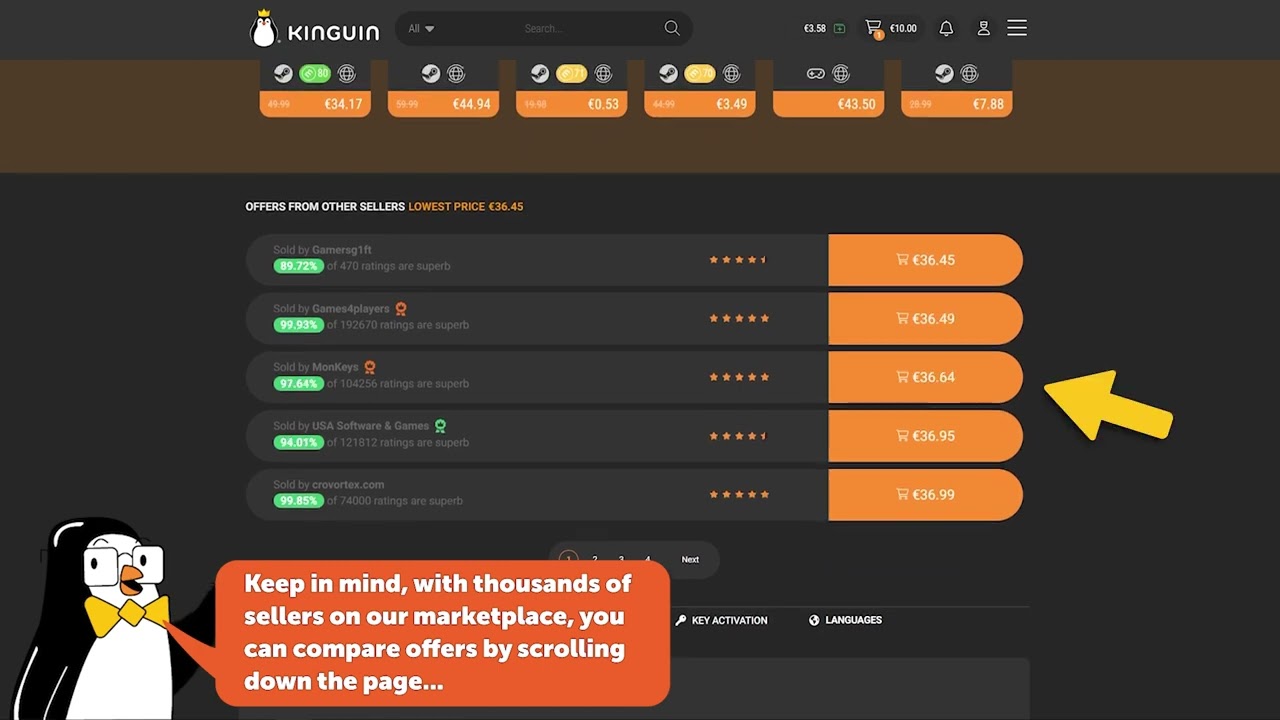This screenshot has height=720, width=1280.
Task: Click globe icon on the €7.88 card
Action: point(969,73)
